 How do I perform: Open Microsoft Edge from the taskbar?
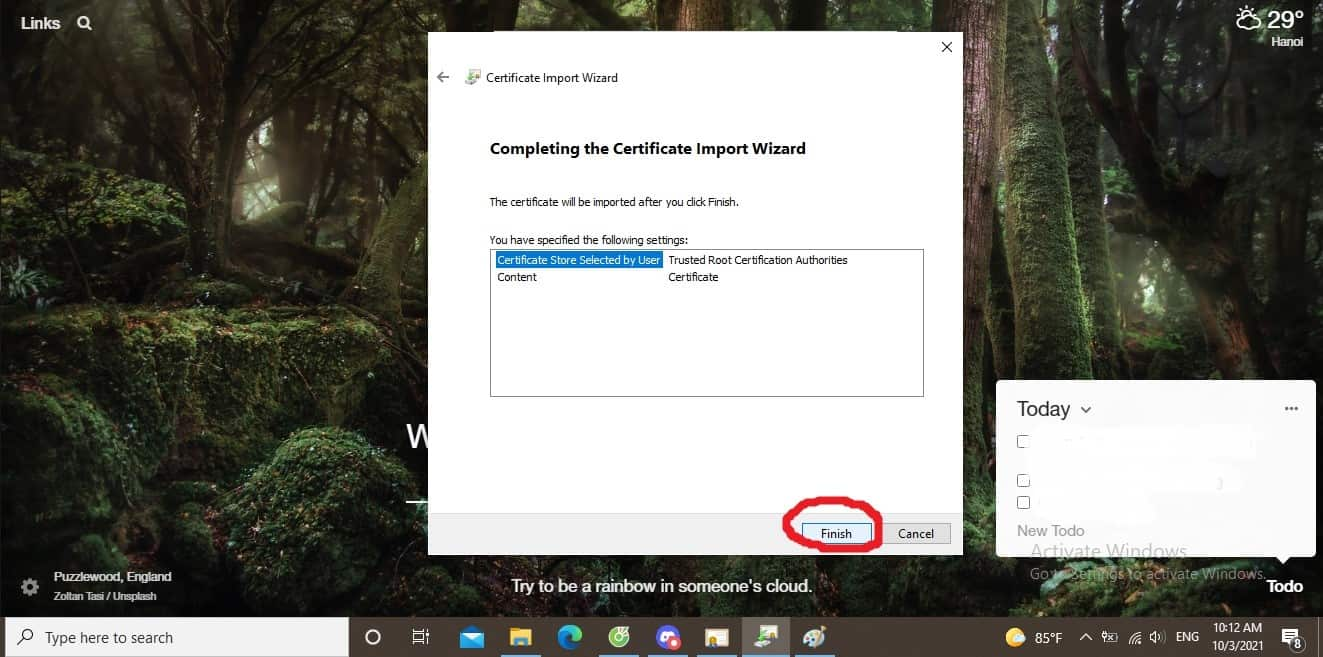[x=570, y=637]
